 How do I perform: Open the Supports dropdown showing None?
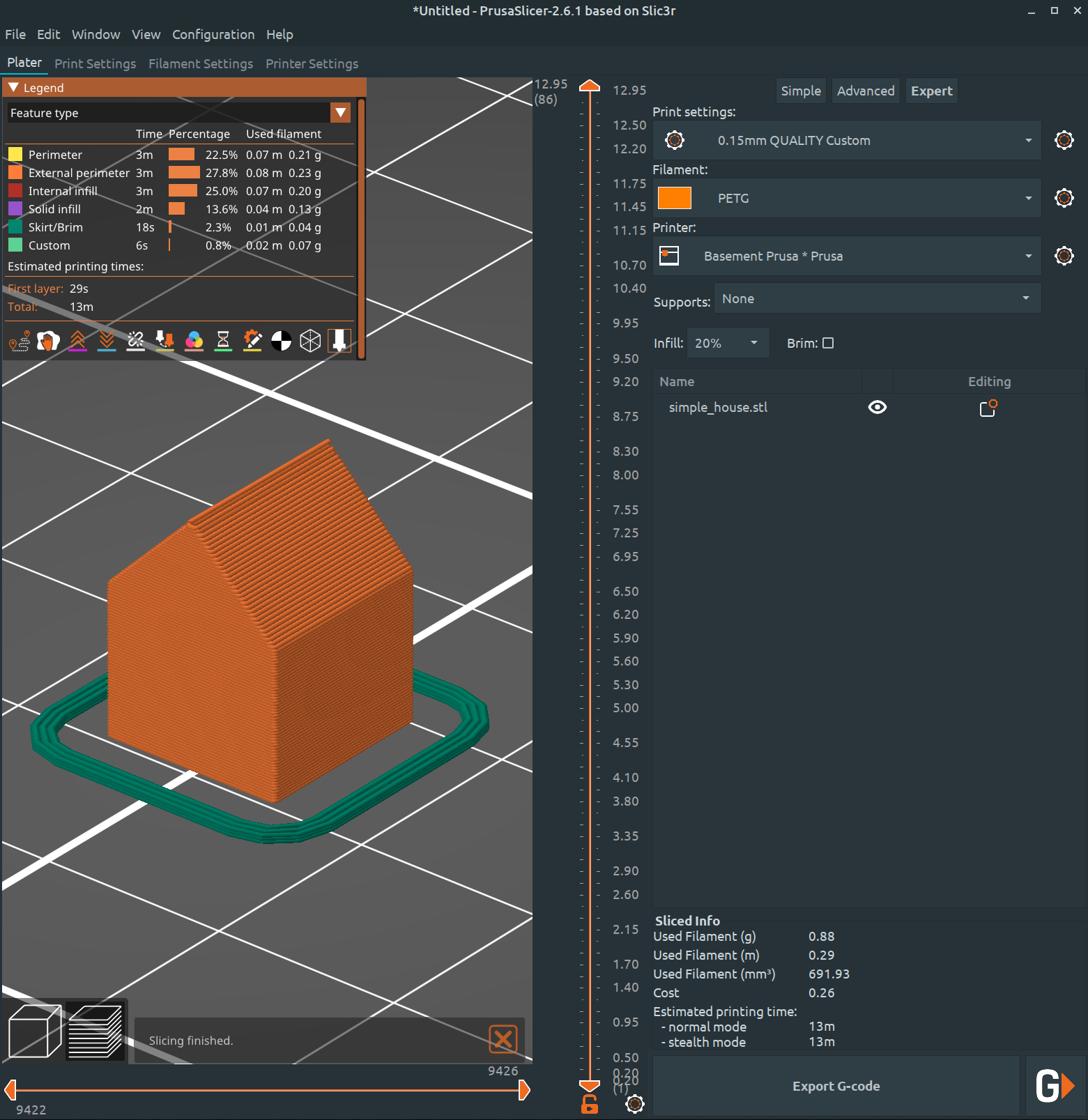point(877,298)
